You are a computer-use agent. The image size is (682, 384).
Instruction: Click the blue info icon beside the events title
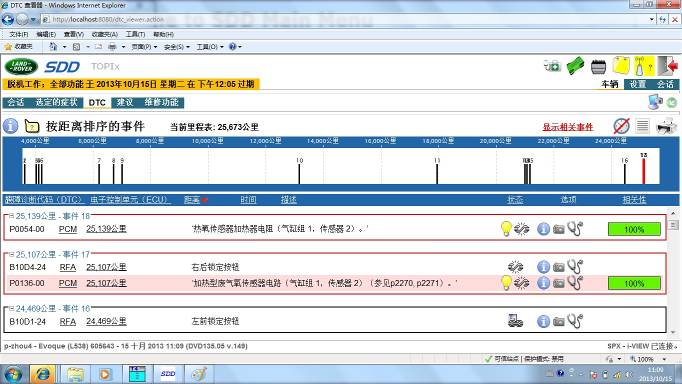click(10, 126)
